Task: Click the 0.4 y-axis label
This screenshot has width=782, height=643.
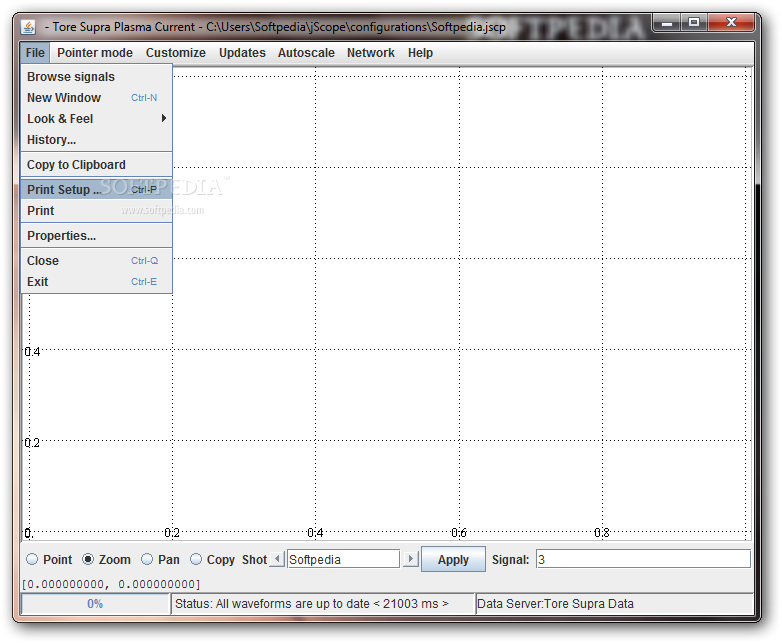Action: click(32, 352)
